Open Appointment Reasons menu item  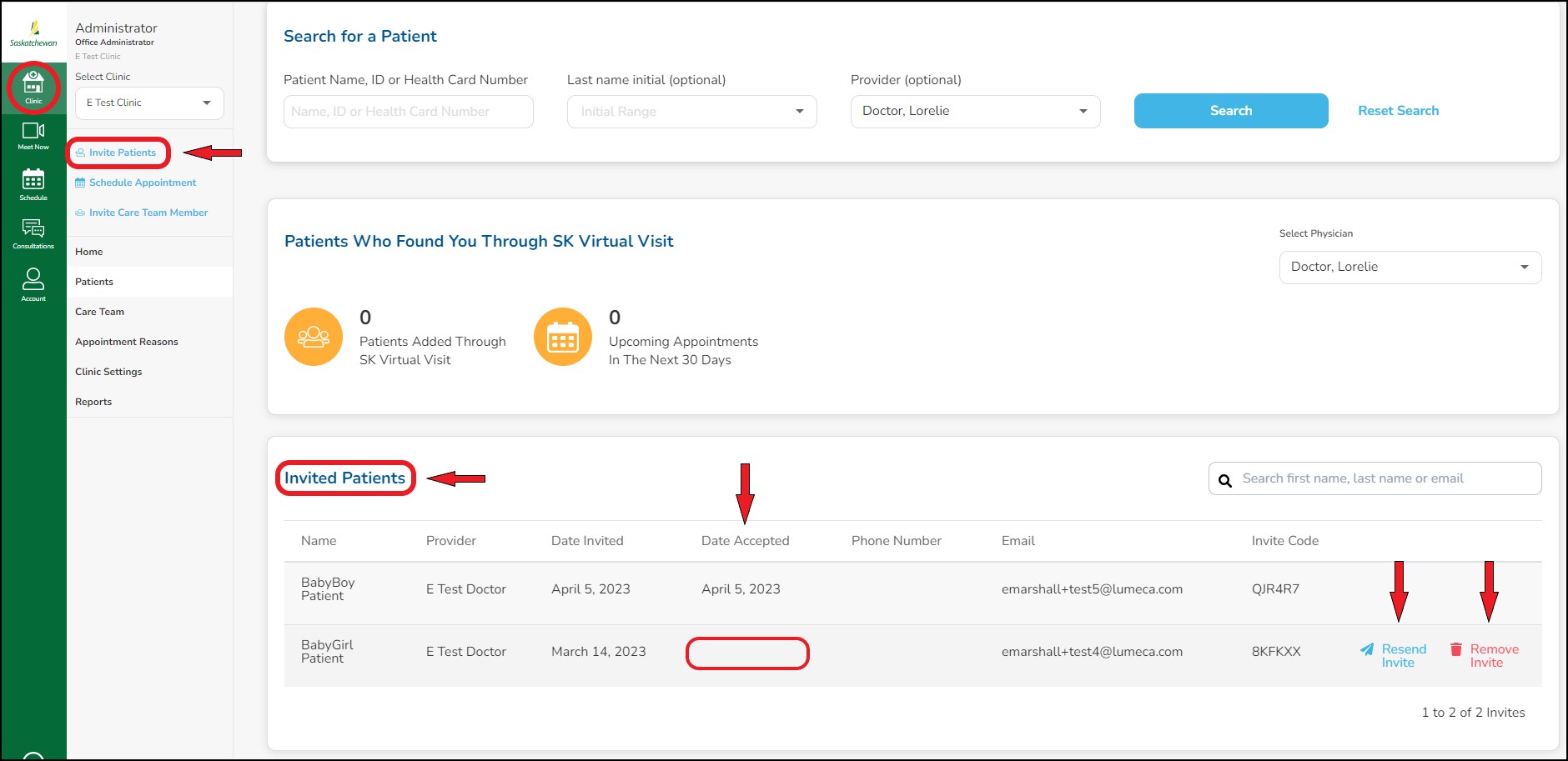point(127,342)
